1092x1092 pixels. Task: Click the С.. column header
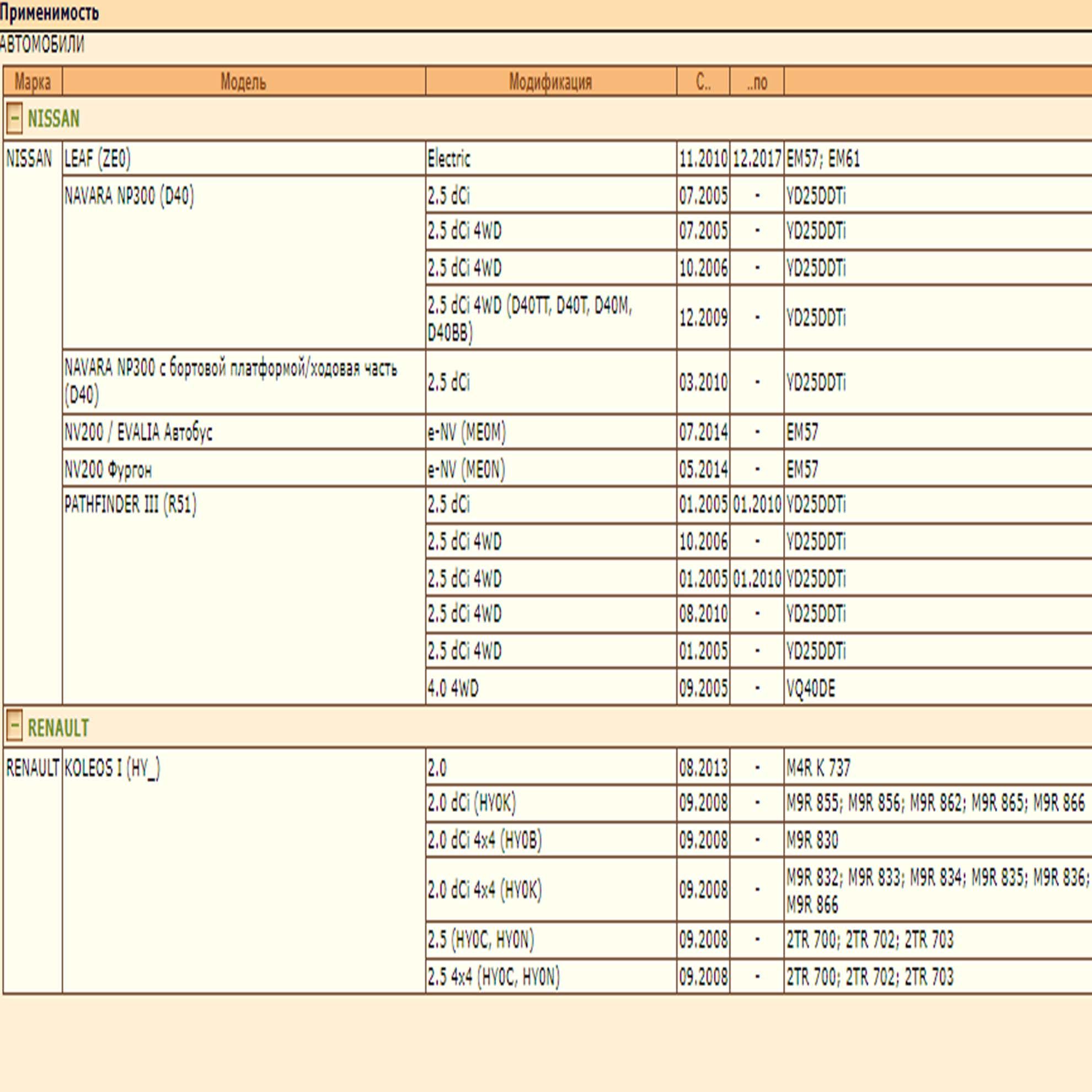click(x=703, y=82)
